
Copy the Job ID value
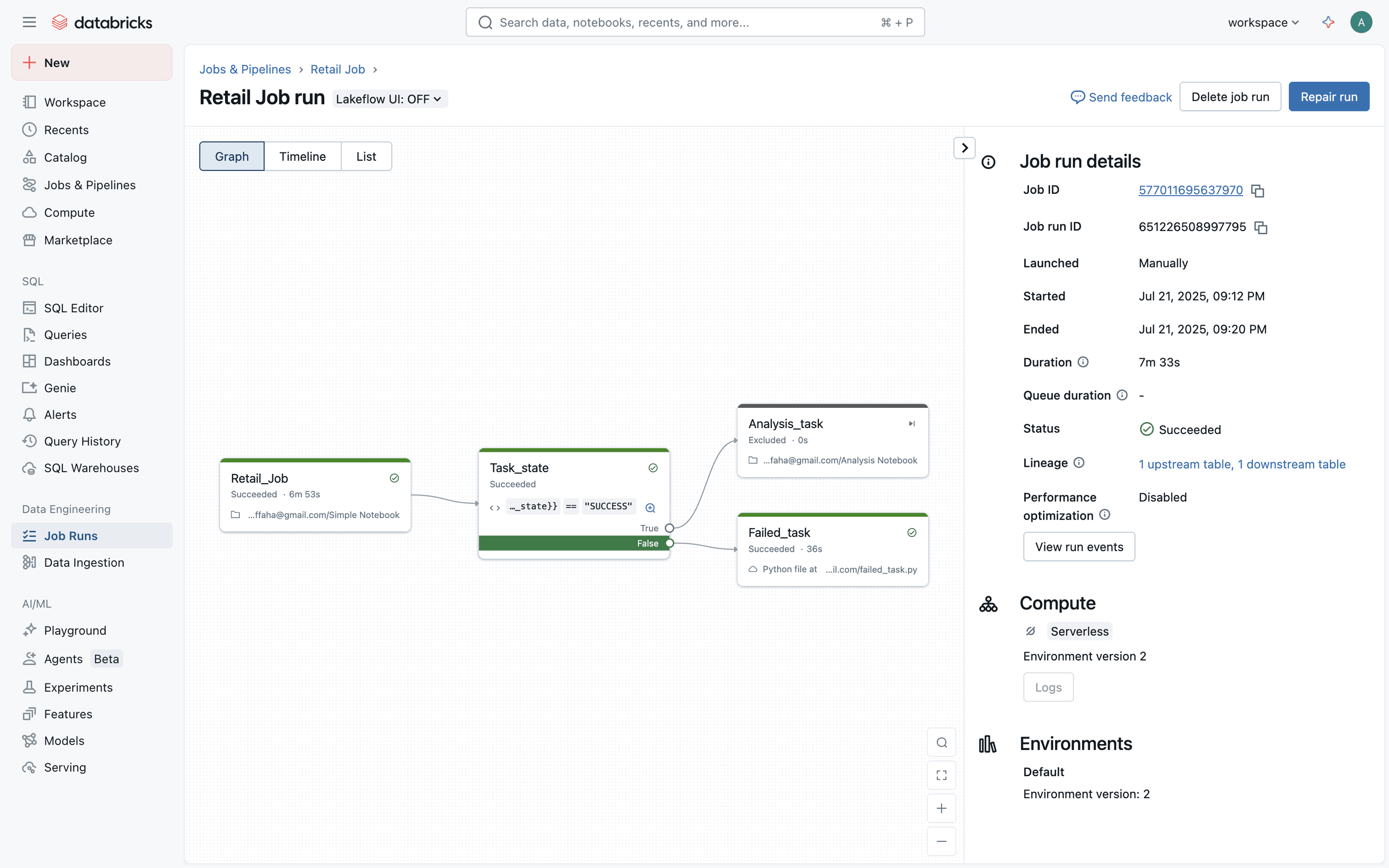click(1257, 191)
